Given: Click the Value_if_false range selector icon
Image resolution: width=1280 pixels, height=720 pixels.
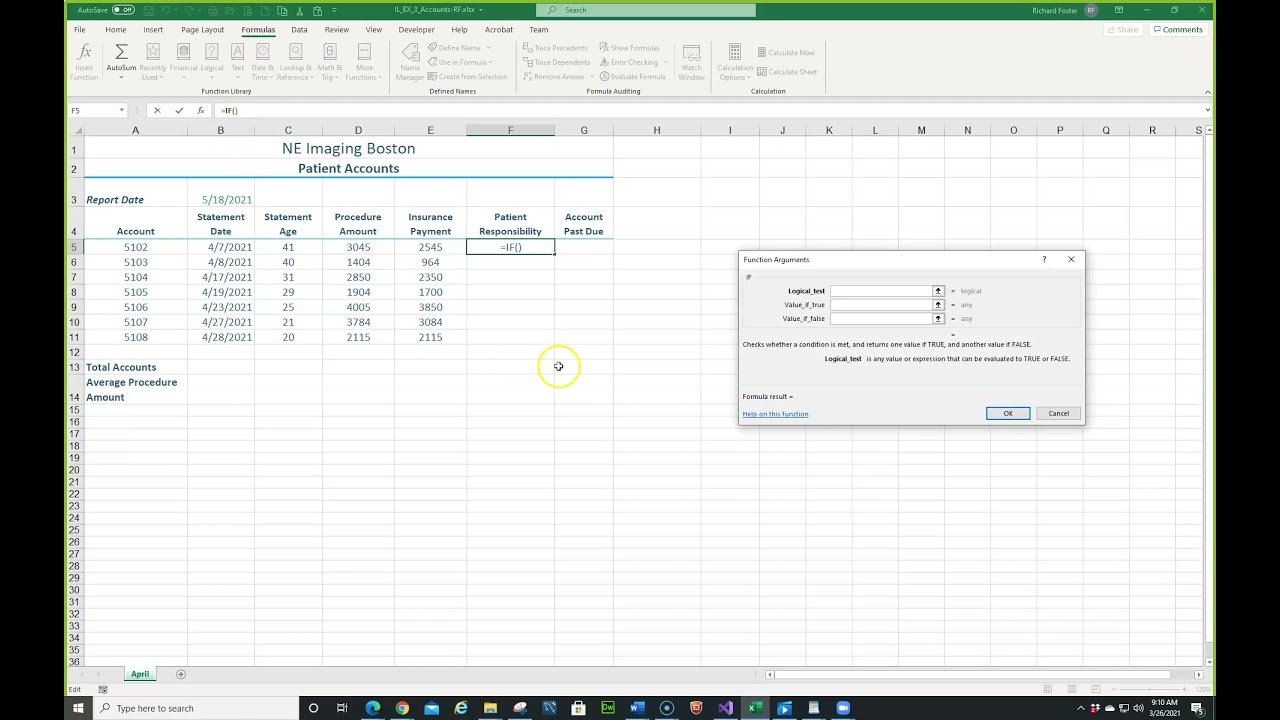Looking at the screenshot, I should 938,319.
